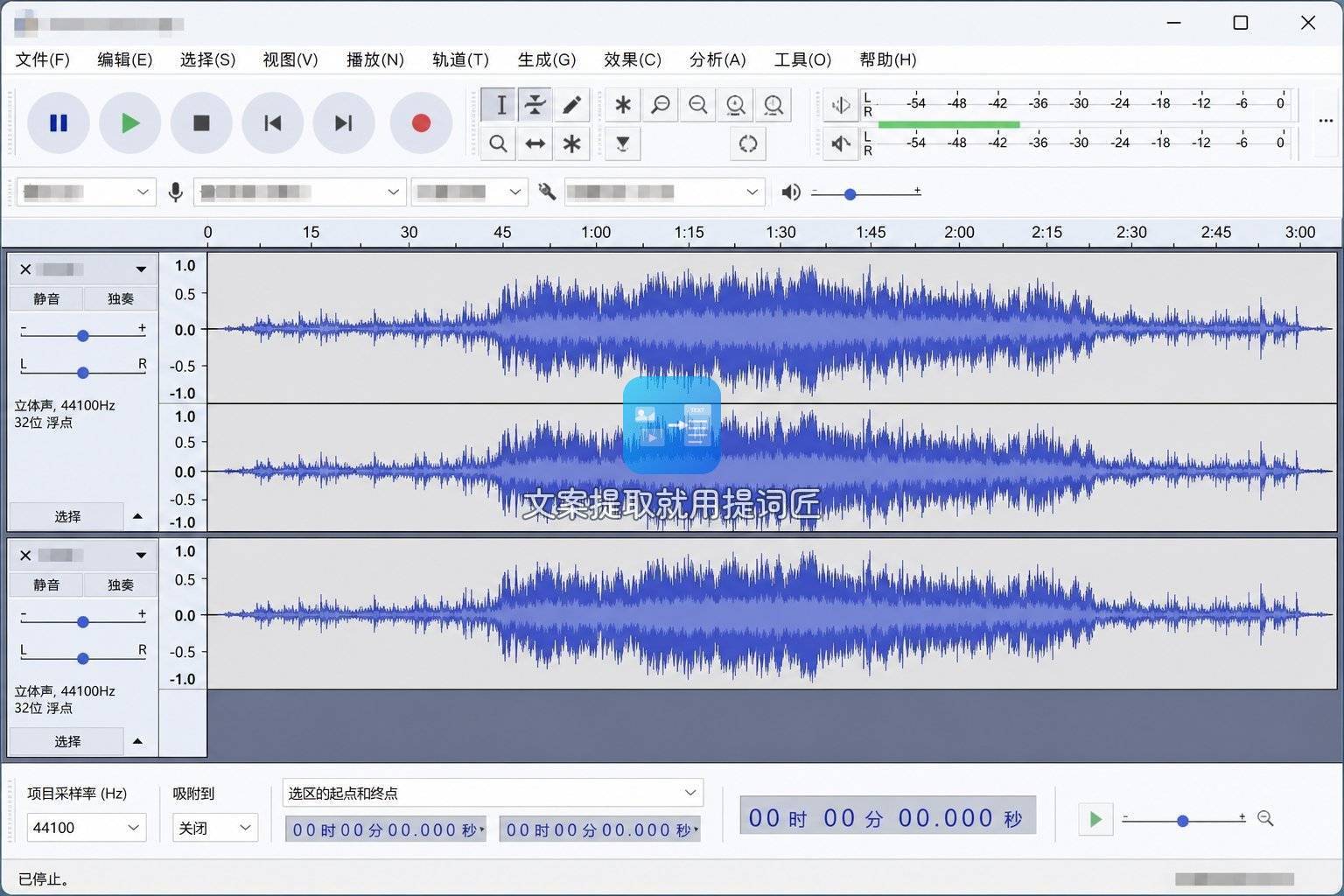The height and width of the screenshot is (896, 1344).
Task: Click the asterisk icon beside Zoom In
Action: point(623,105)
